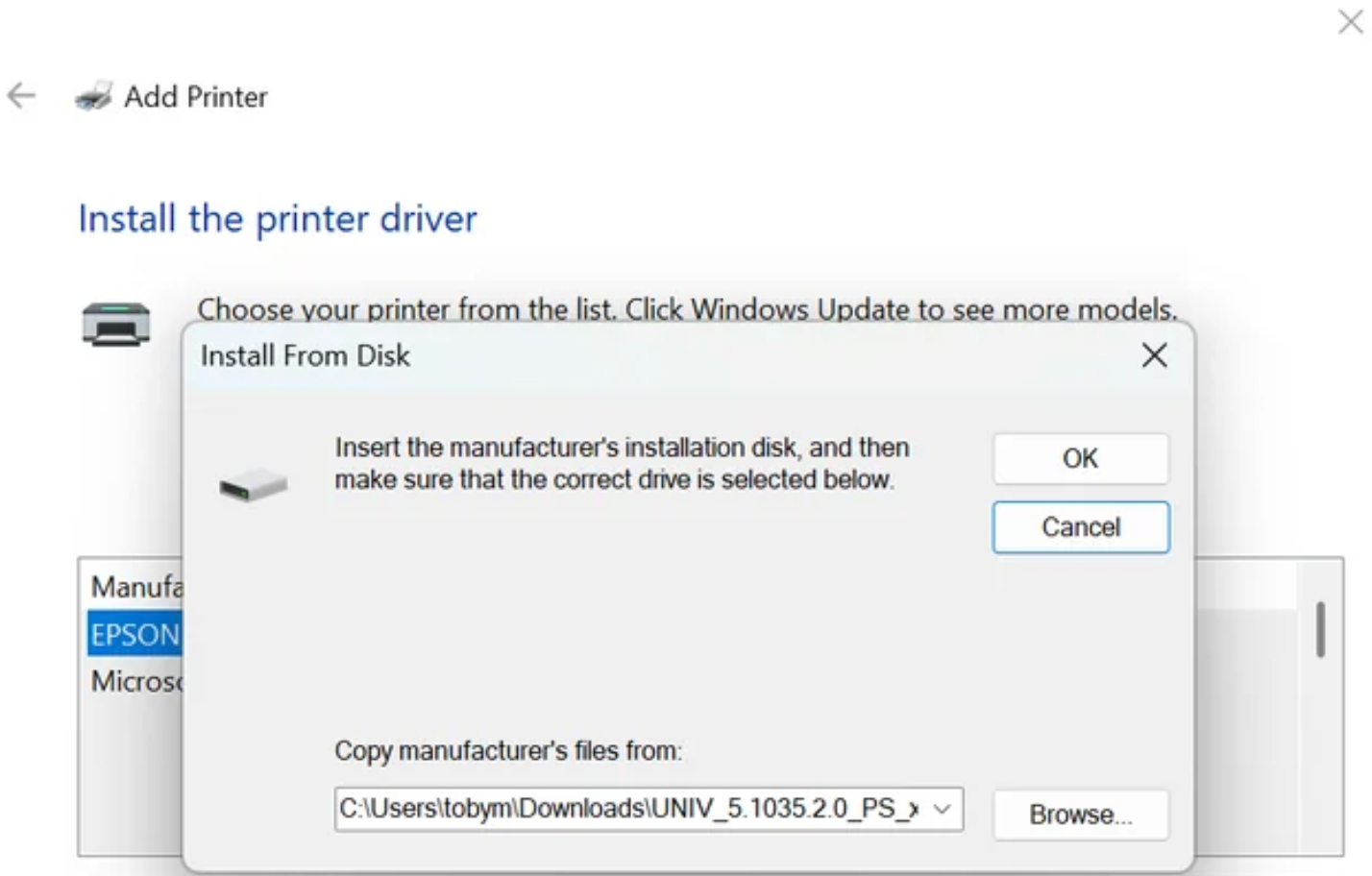This screenshot has height=876, width=1372.
Task: Click the Install the printer driver heading
Action: coord(277,219)
